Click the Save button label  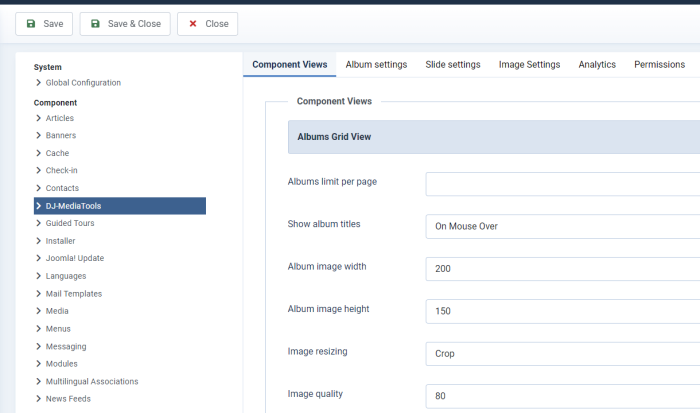[x=53, y=24]
